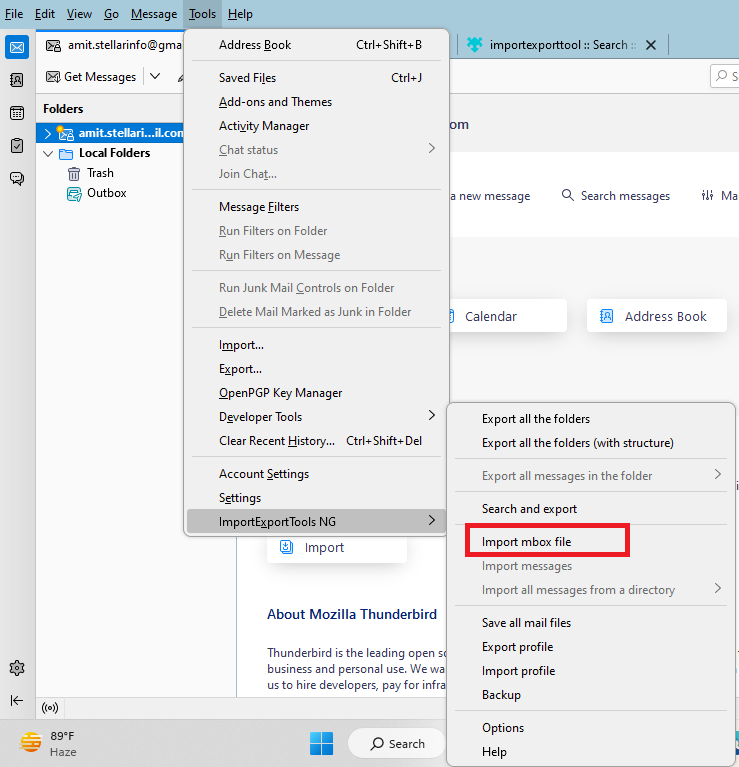
Task: Open the Message menu in menu bar
Action: (153, 14)
